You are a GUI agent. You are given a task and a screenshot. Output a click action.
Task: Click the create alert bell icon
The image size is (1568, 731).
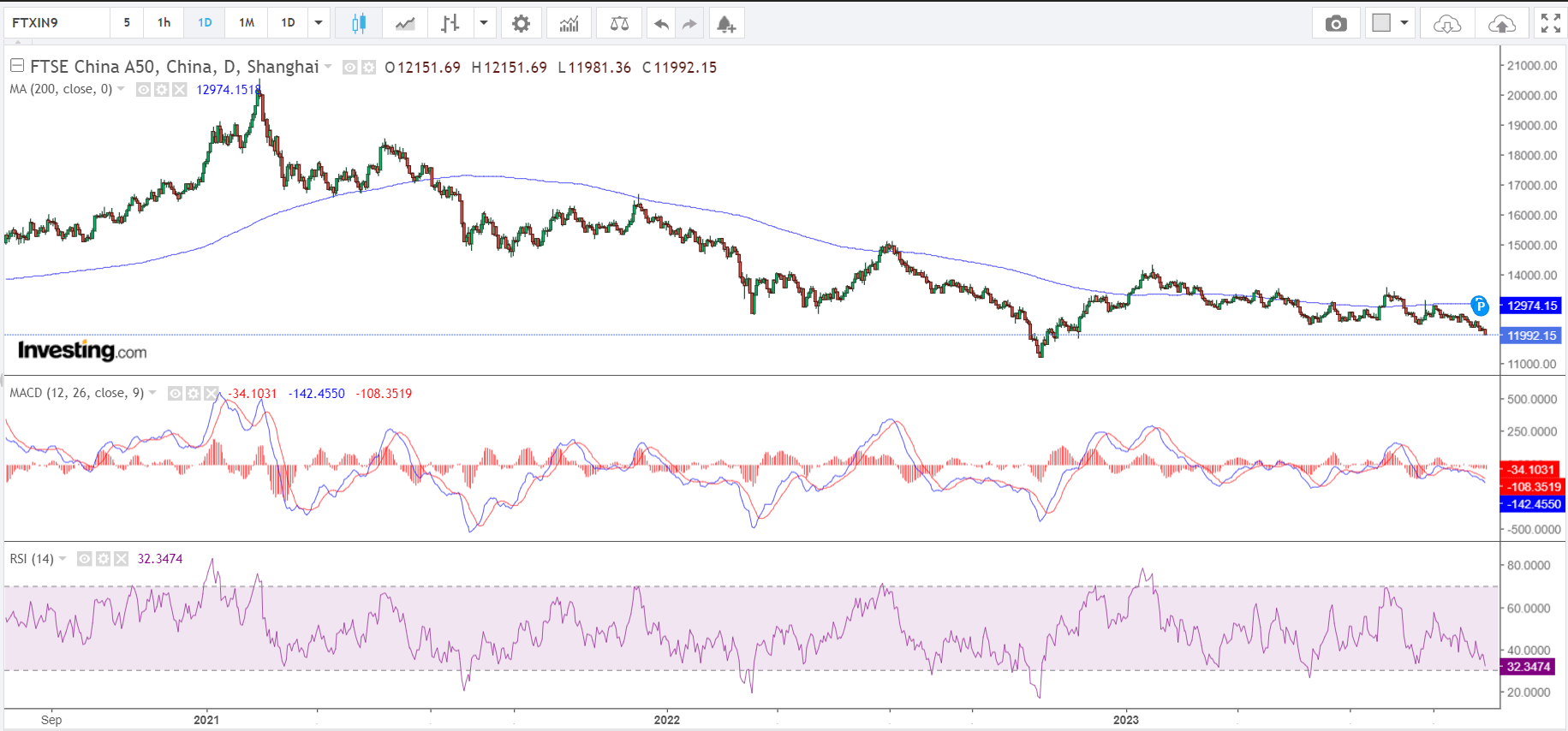[726, 23]
